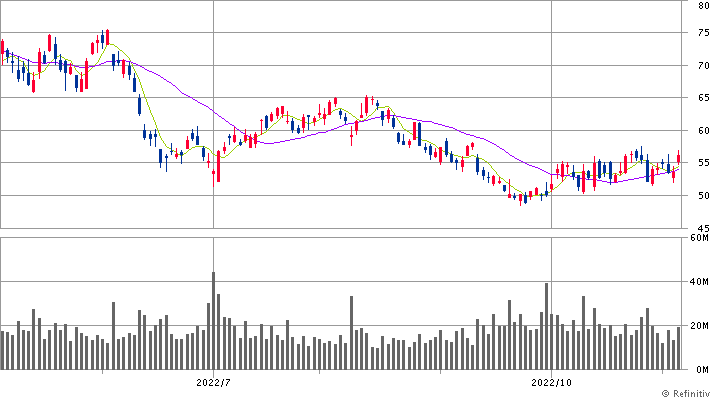Select the 75 price axis label
The height and width of the screenshot is (400, 710).
coord(703,33)
